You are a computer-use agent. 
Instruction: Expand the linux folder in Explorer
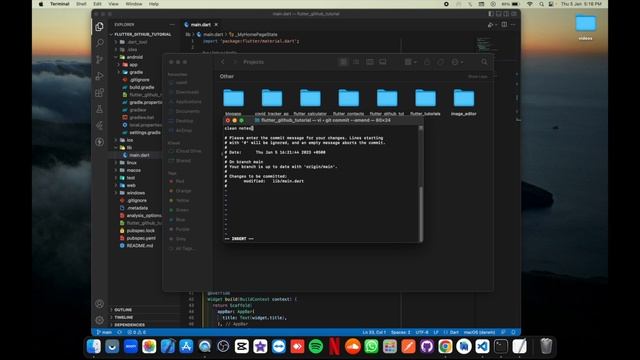coord(131,162)
